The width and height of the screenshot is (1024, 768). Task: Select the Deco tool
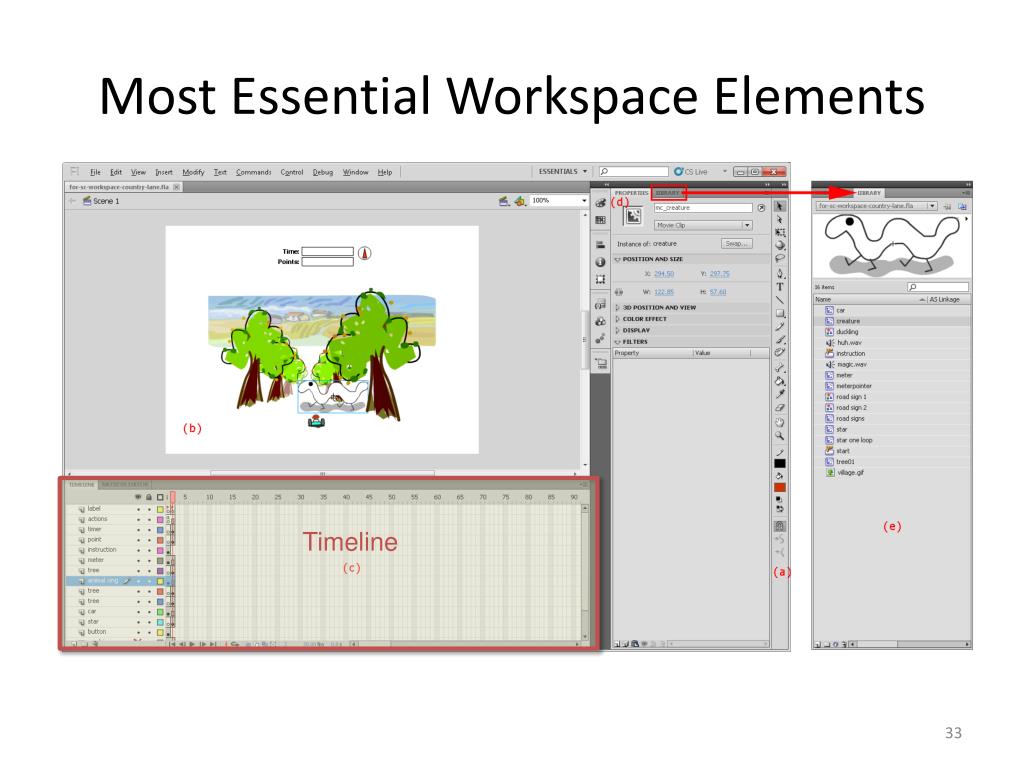pyautogui.click(x=780, y=353)
